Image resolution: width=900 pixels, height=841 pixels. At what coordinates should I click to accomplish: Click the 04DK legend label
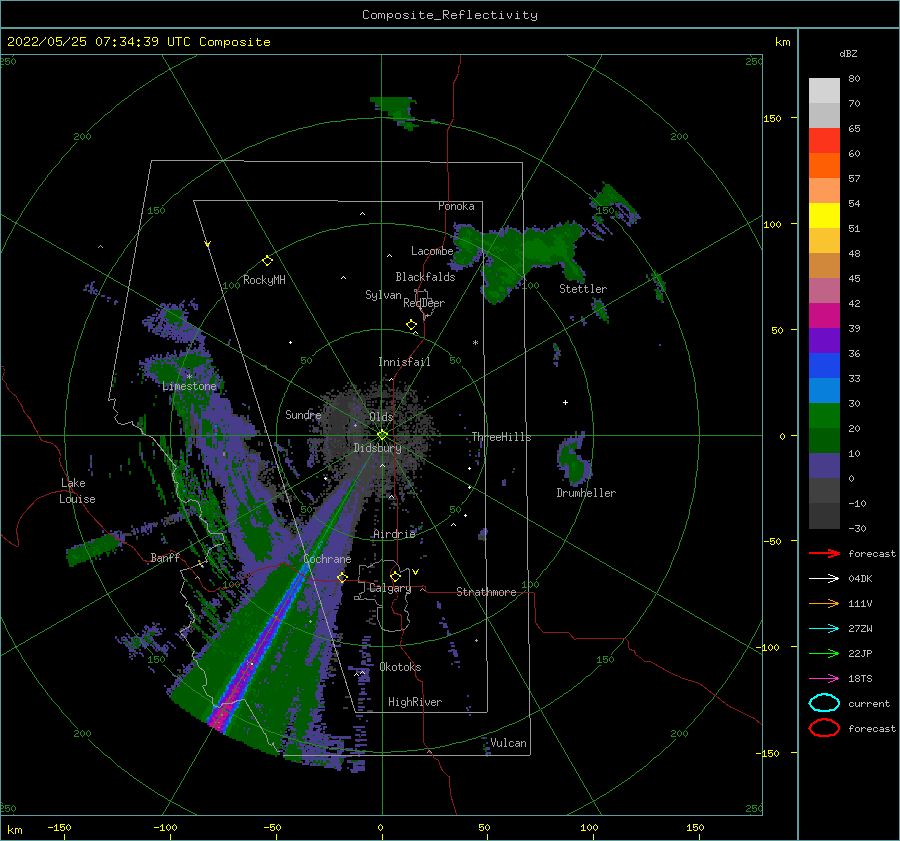(860, 579)
